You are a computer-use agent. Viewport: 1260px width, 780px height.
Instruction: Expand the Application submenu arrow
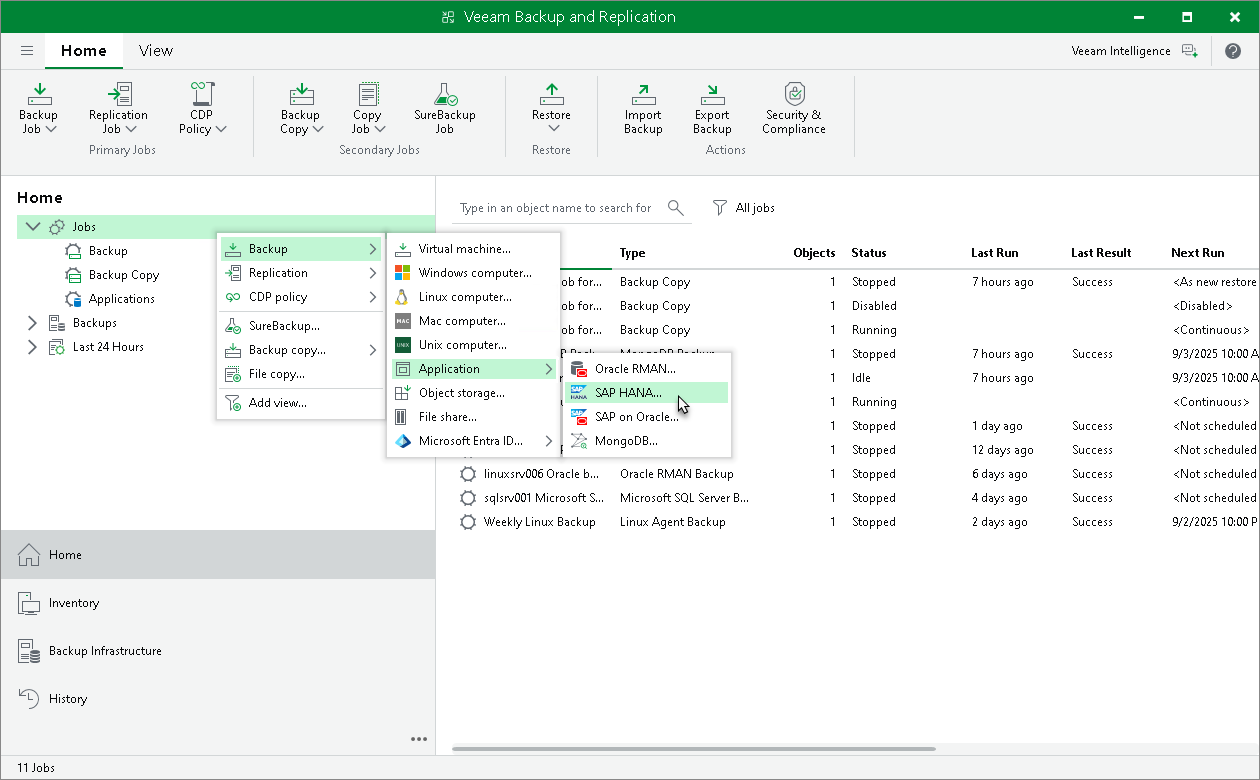click(x=548, y=369)
